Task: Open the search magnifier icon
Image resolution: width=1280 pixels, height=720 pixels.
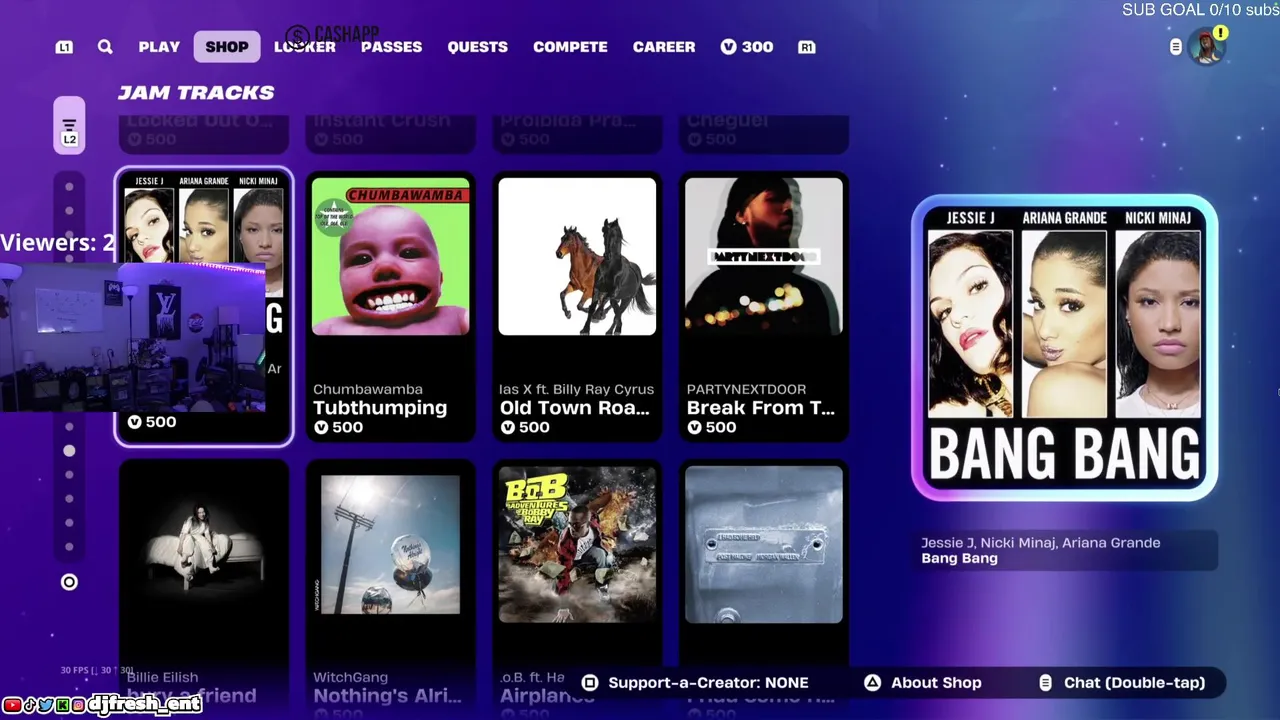Action: coord(105,47)
